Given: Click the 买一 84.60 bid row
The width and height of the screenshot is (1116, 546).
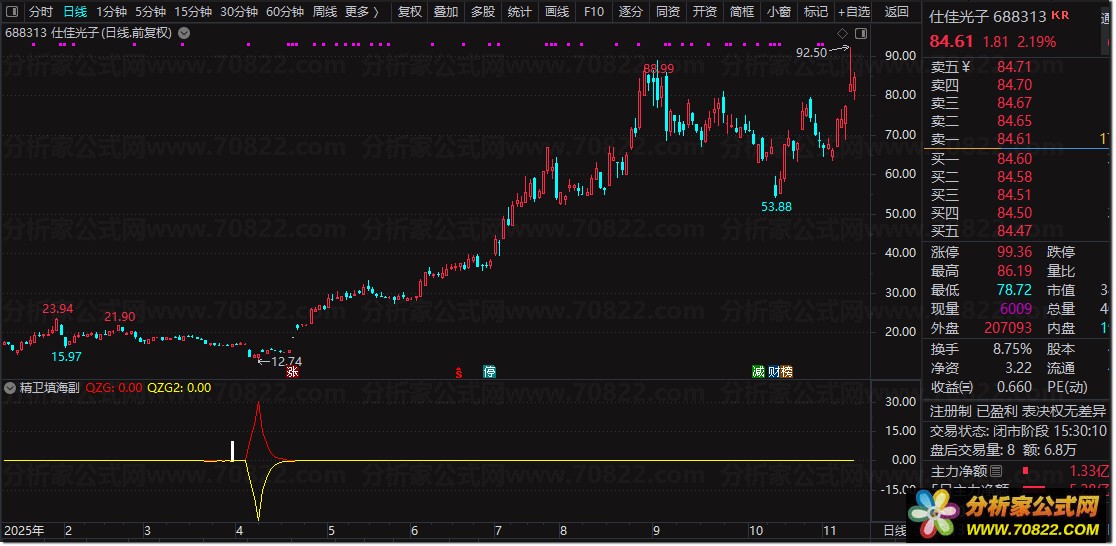Looking at the screenshot, I should [x=1018, y=159].
